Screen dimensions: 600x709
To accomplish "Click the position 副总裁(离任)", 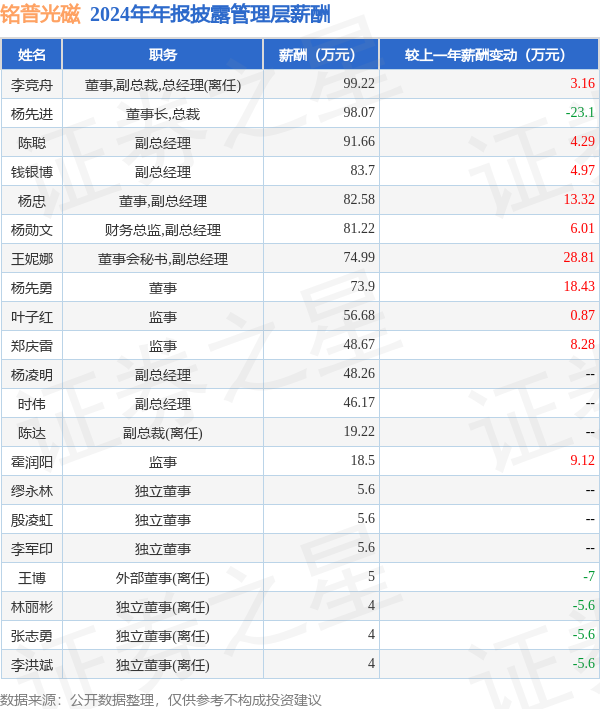I will (163, 433).
